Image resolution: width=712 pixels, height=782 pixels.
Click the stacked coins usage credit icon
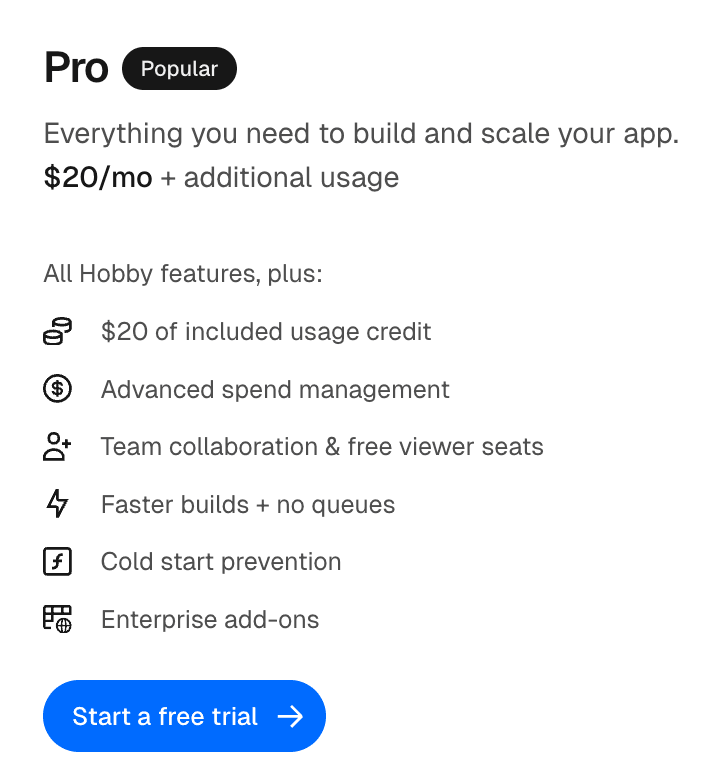click(x=58, y=332)
